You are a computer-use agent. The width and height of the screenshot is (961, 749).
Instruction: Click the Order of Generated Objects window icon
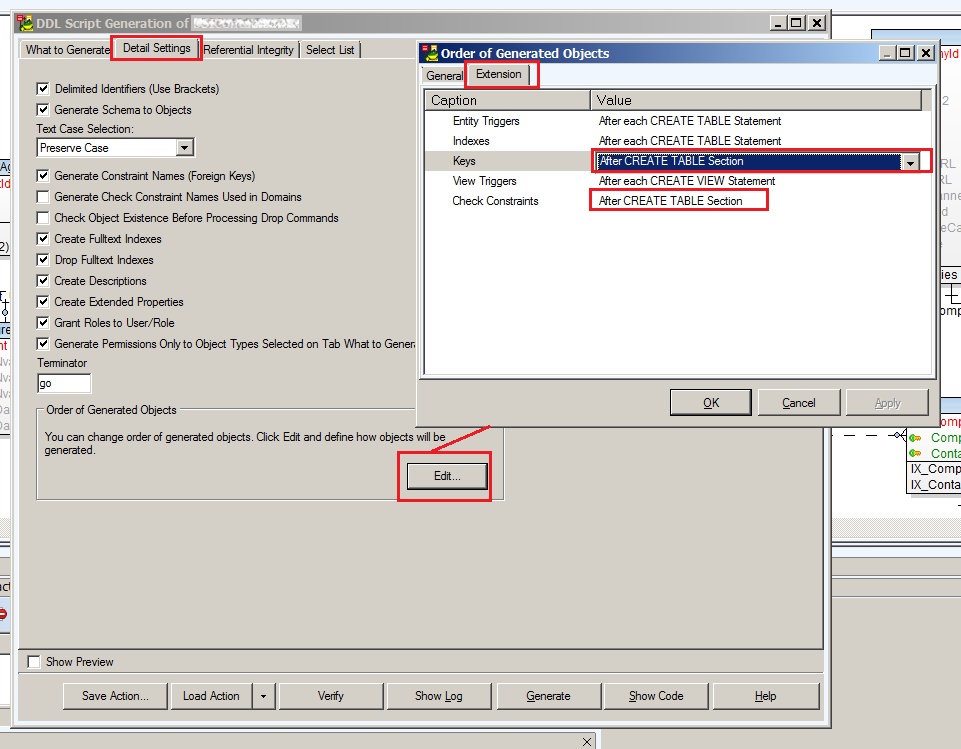429,53
